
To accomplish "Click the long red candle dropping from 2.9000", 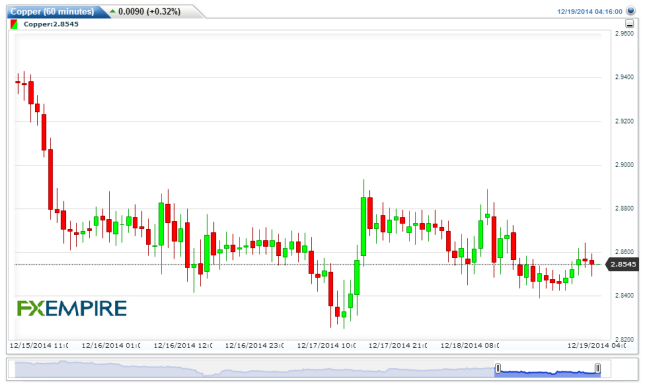I will tap(51, 179).
